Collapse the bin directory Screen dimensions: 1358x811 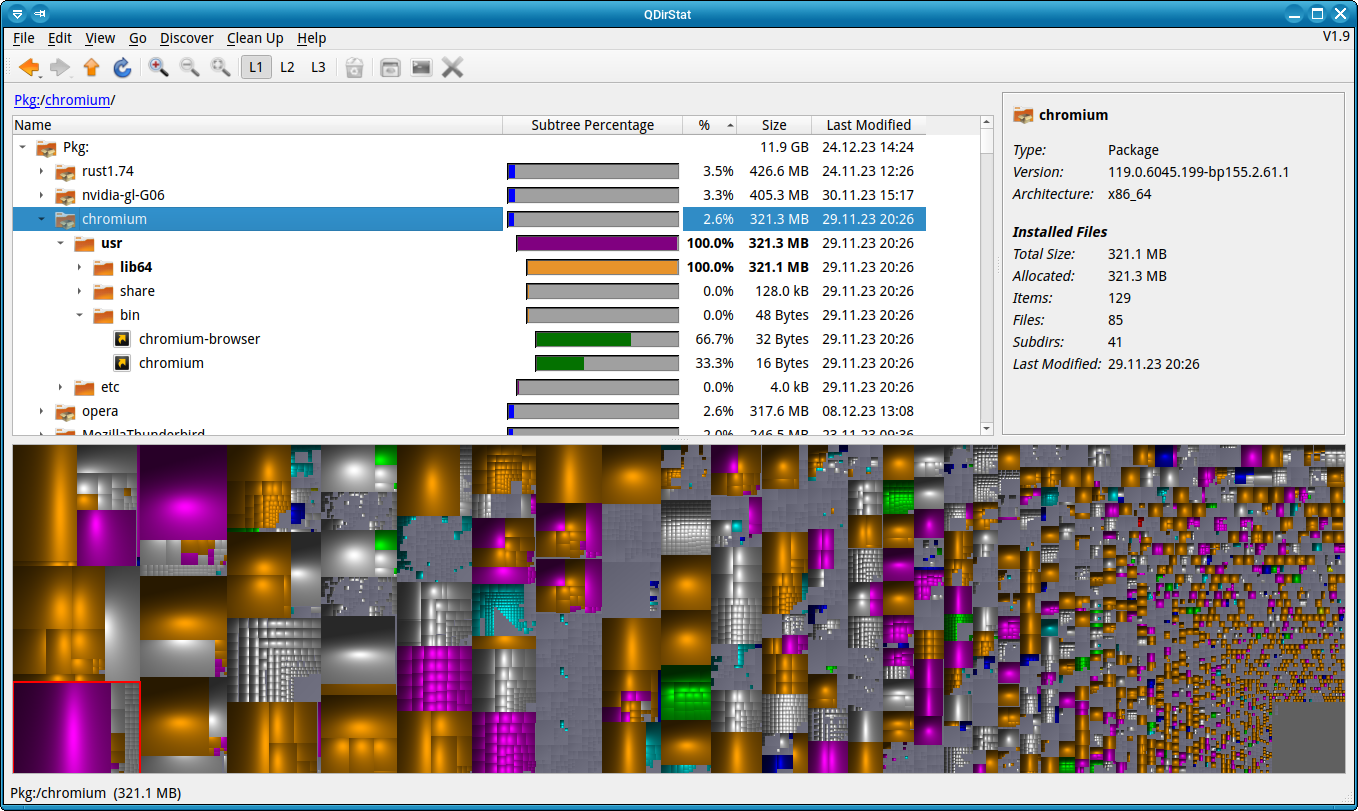point(79,315)
